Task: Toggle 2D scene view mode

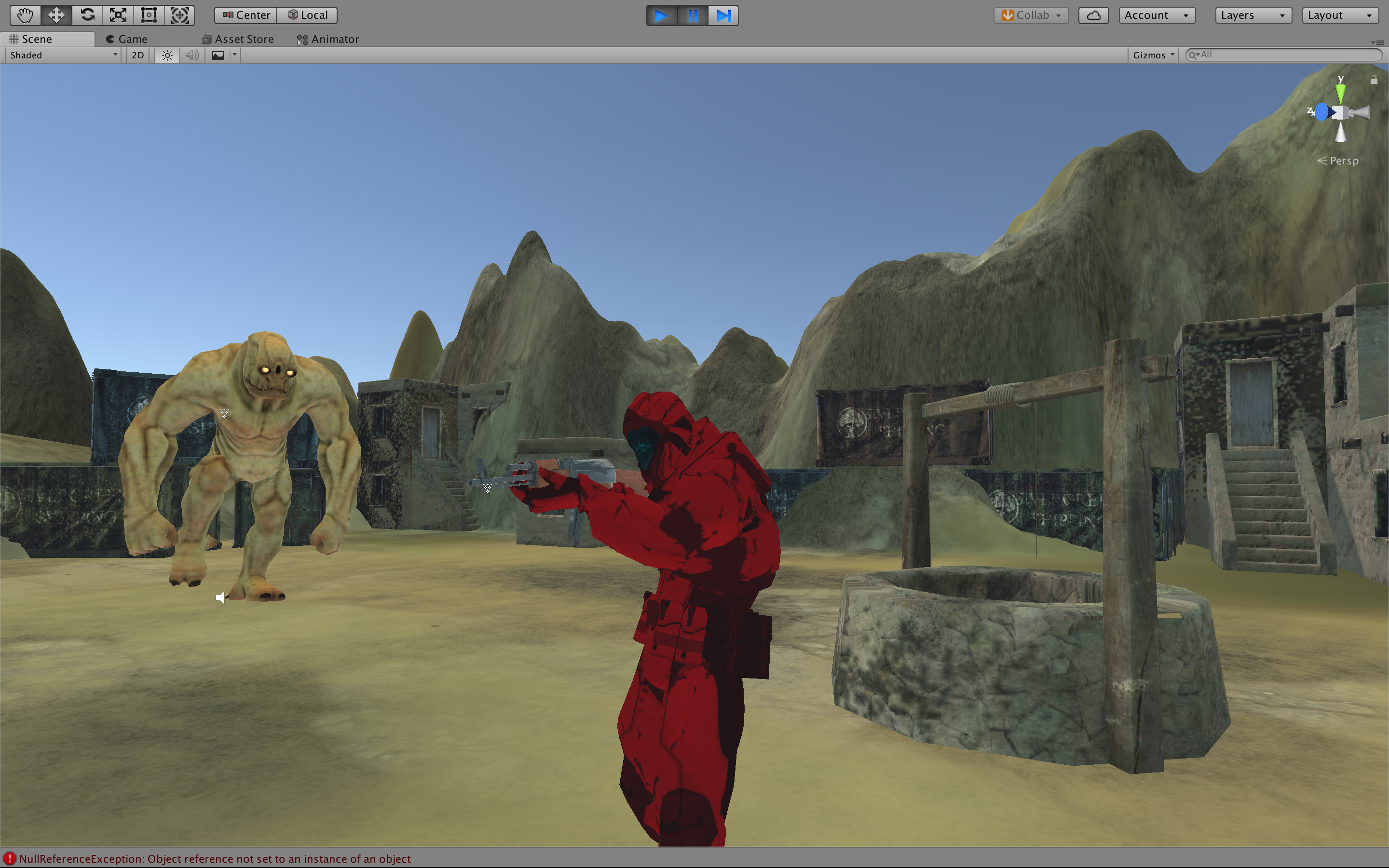Action: coord(138,55)
